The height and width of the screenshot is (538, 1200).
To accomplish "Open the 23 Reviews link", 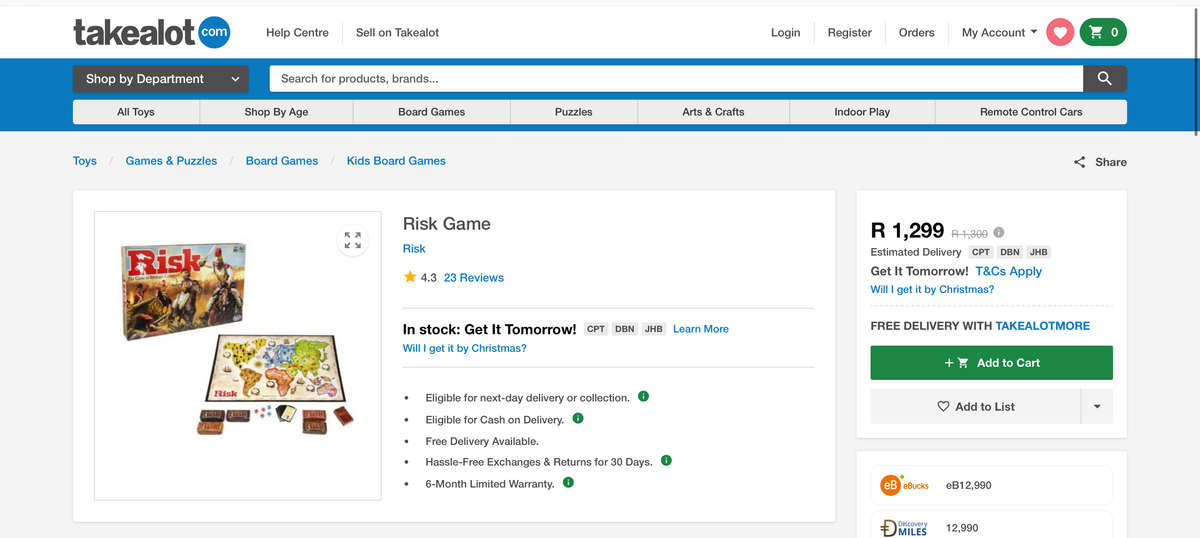I will (473, 278).
